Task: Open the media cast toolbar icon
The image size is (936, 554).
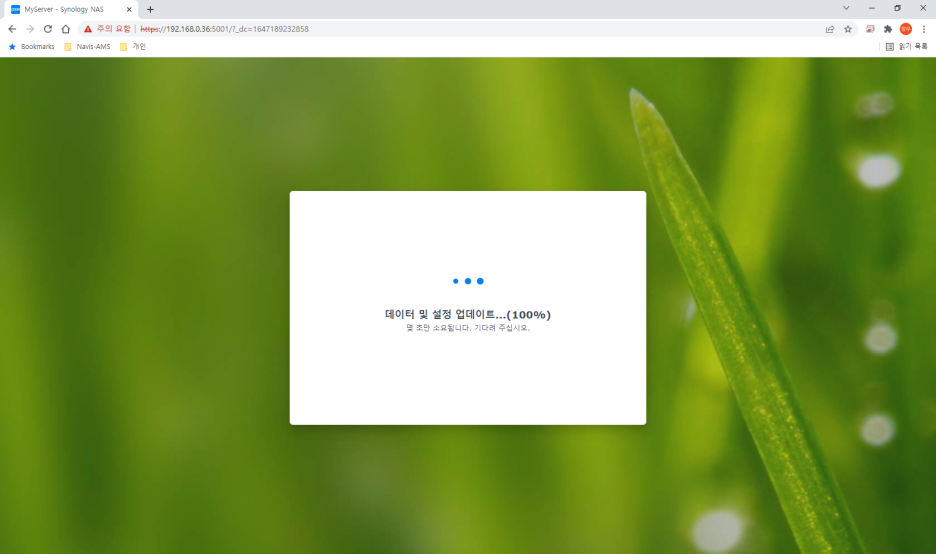Action: click(870, 29)
